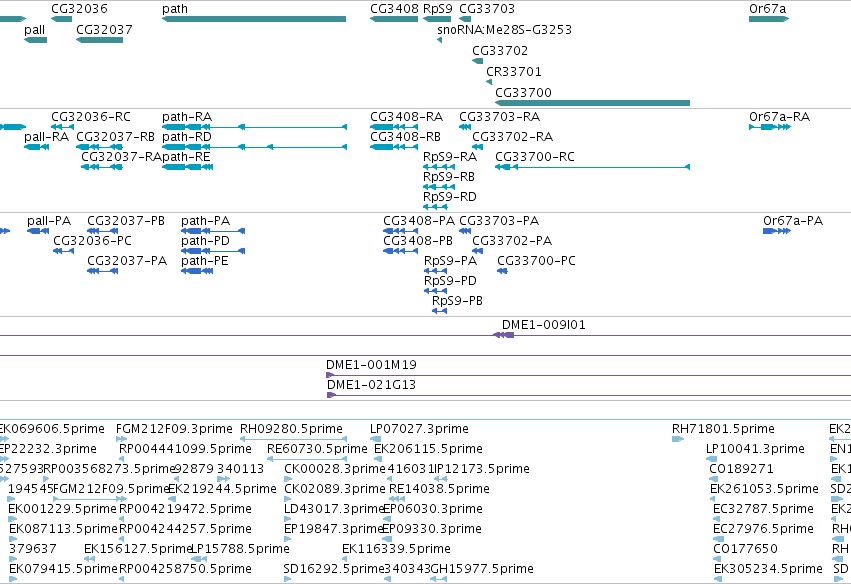The height and width of the screenshot is (584, 851).
Task: Select the CG3408-PA protein label
Action: tap(419, 221)
